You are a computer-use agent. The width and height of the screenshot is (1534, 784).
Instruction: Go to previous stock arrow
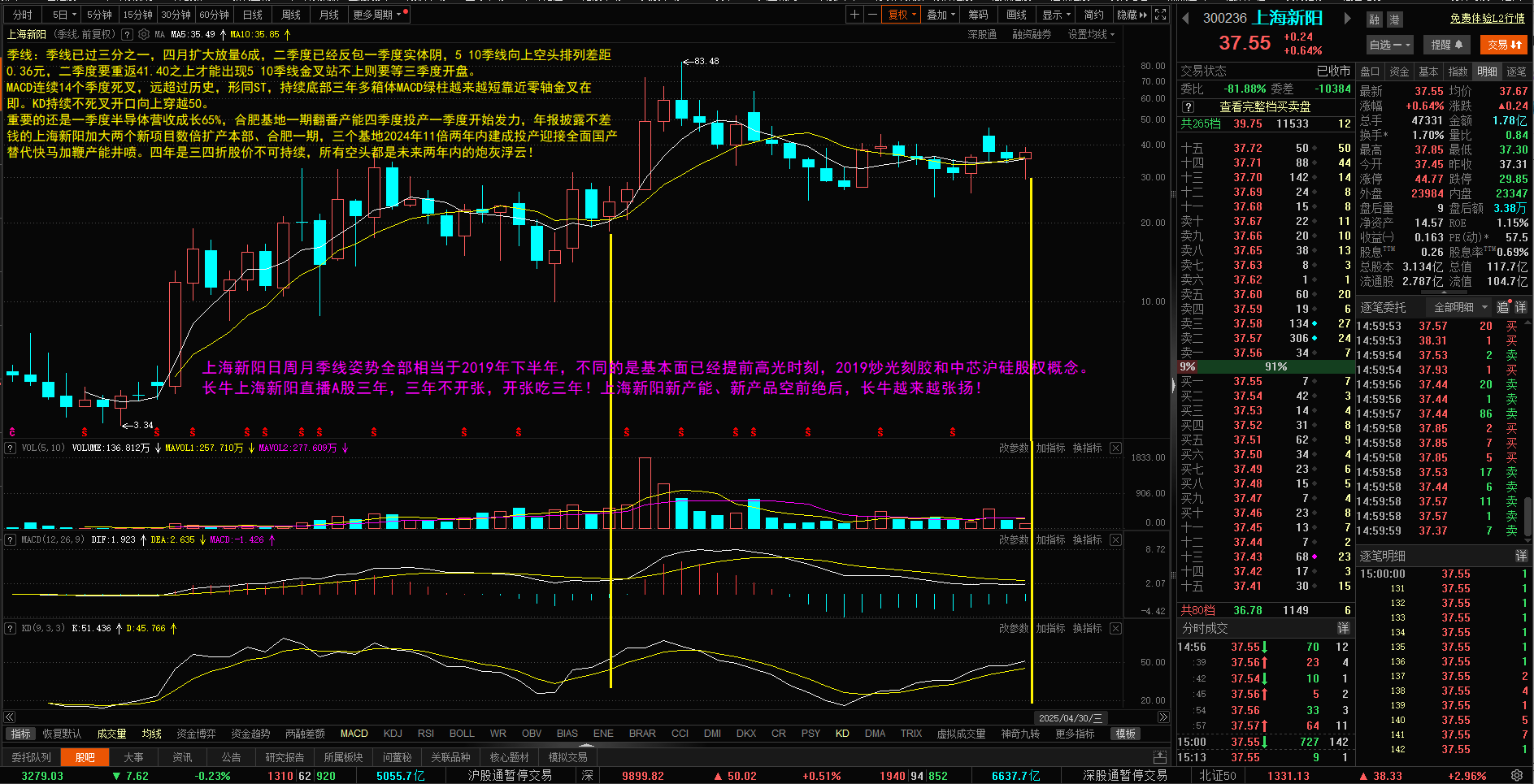1186,18
